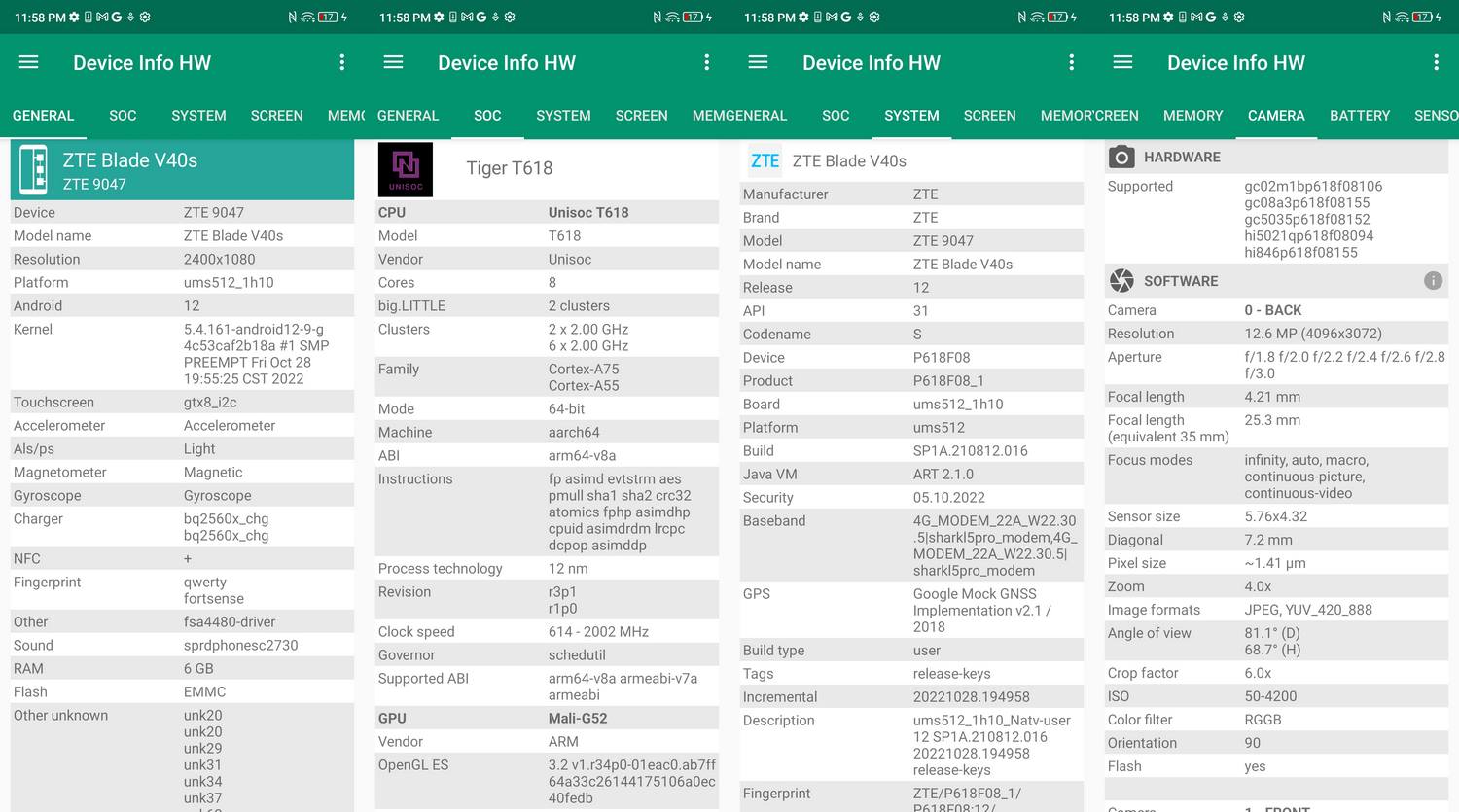Tap Flash value EMMC
This screenshot has height=812, width=1459.
204,692
